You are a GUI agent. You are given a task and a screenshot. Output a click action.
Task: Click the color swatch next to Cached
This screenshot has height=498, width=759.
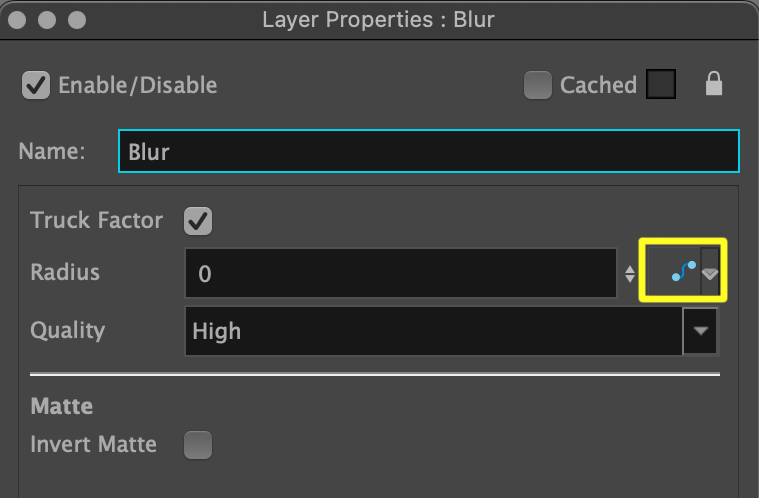click(x=660, y=85)
